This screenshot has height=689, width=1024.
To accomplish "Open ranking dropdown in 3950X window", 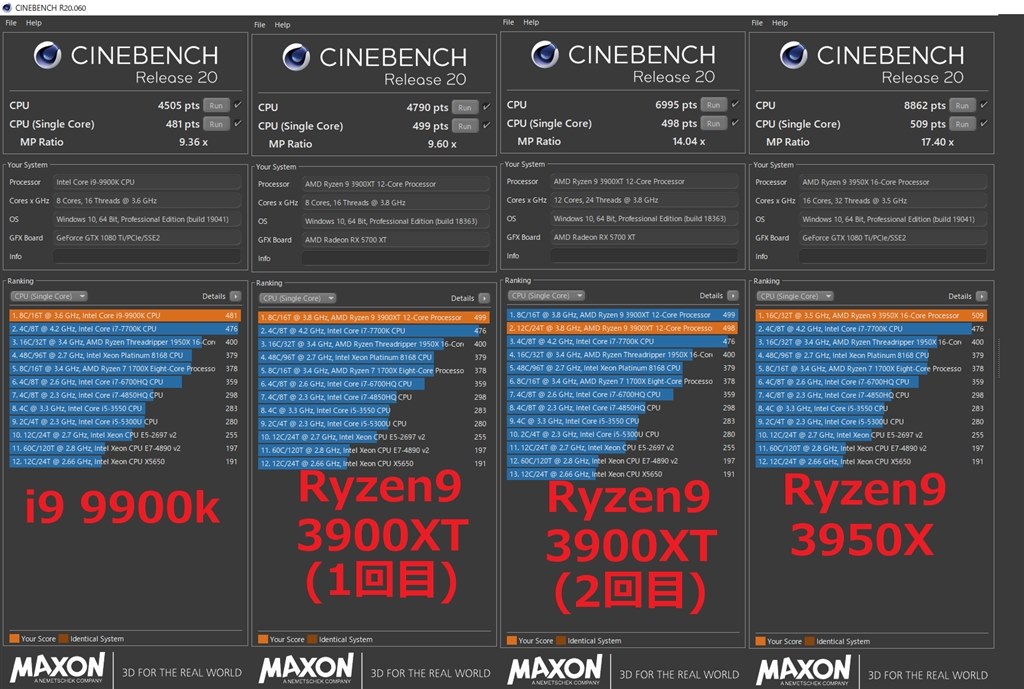I will (795, 296).
